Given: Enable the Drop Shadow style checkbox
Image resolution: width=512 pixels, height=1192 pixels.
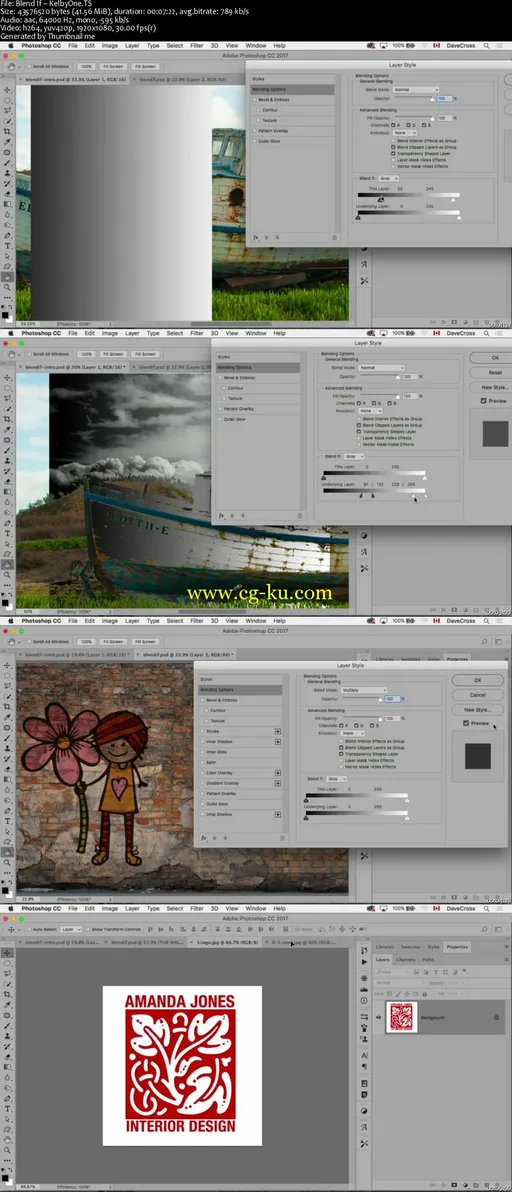Looking at the screenshot, I should tap(204, 814).
